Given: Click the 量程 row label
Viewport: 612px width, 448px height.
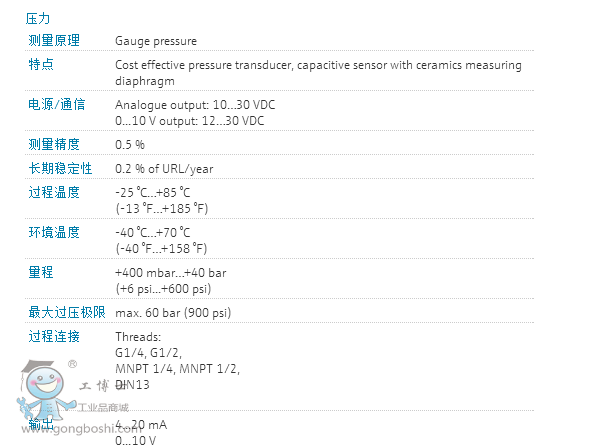Looking at the screenshot, I should click(41, 272).
